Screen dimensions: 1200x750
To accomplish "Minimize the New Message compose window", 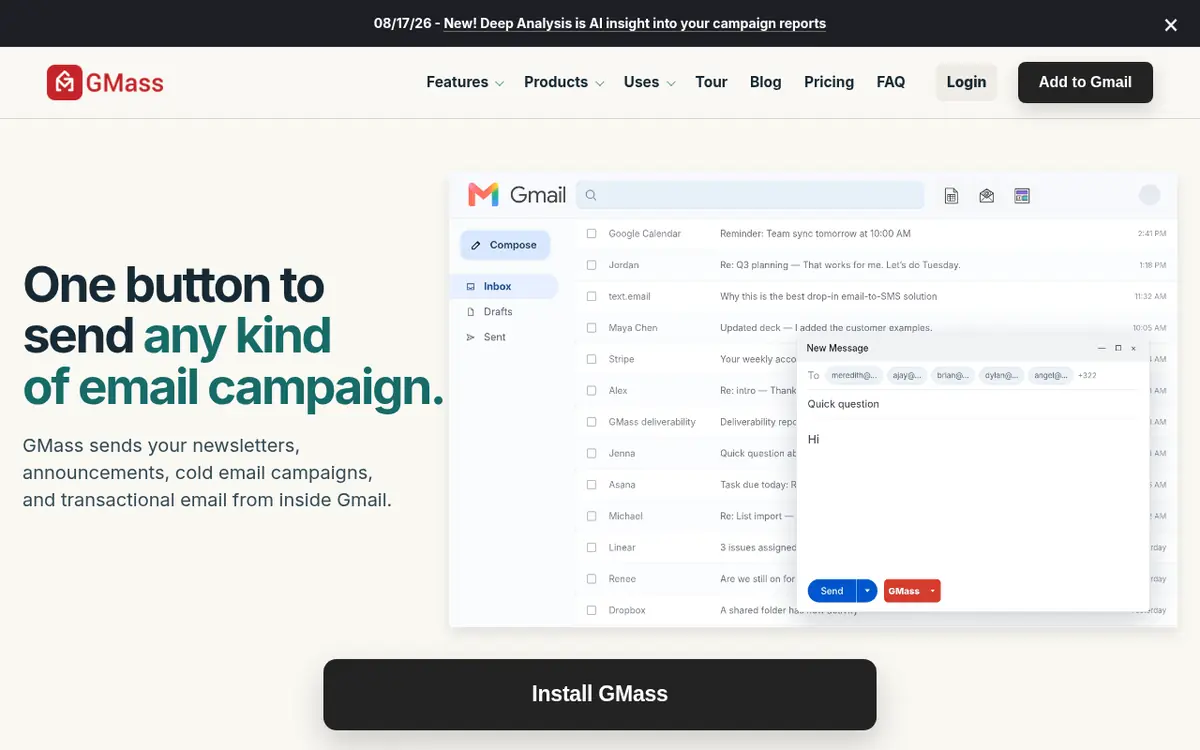I will (x=1102, y=348).
